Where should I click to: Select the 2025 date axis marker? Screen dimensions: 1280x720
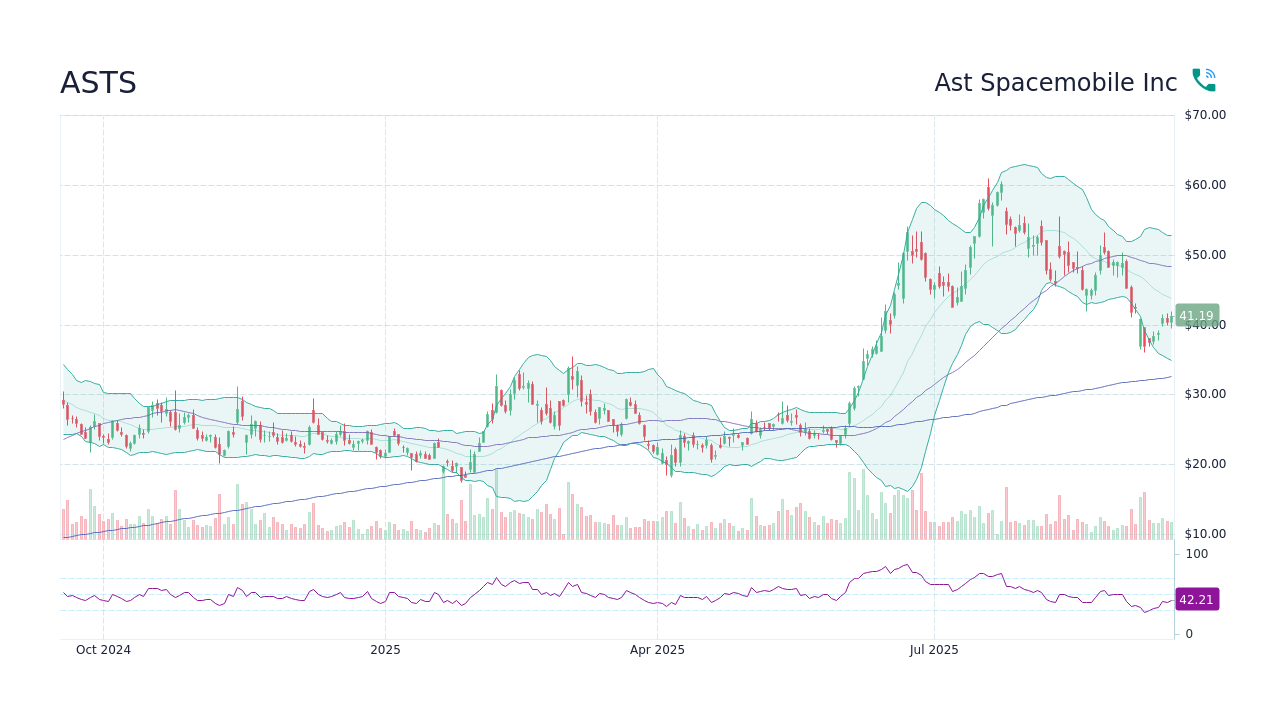click(385, 650)
